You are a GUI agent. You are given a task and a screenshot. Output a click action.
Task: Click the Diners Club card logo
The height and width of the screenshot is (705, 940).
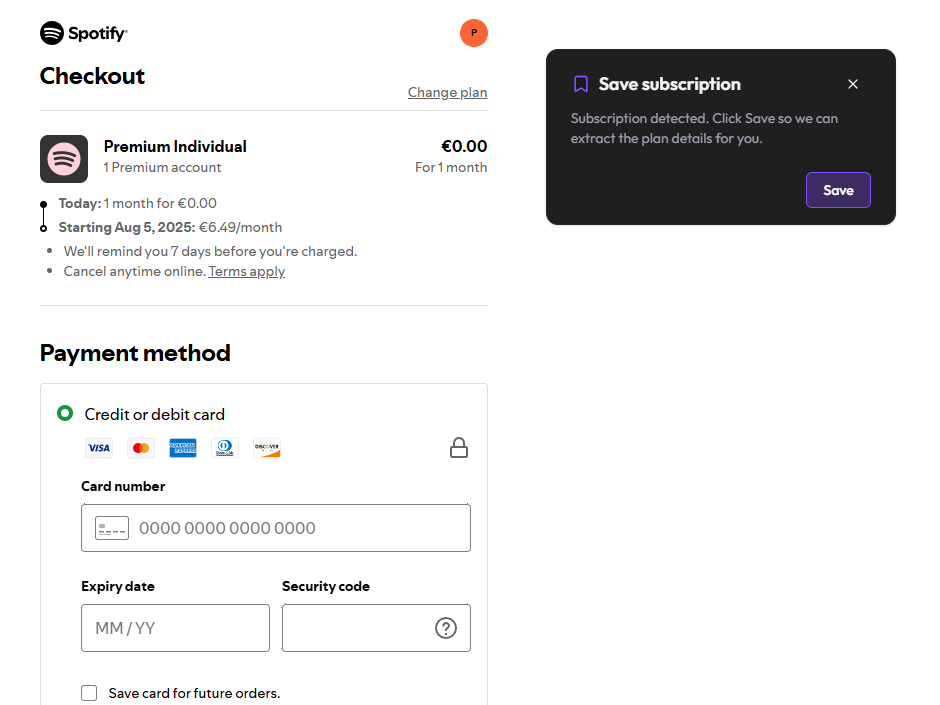[x=225, y=448]
